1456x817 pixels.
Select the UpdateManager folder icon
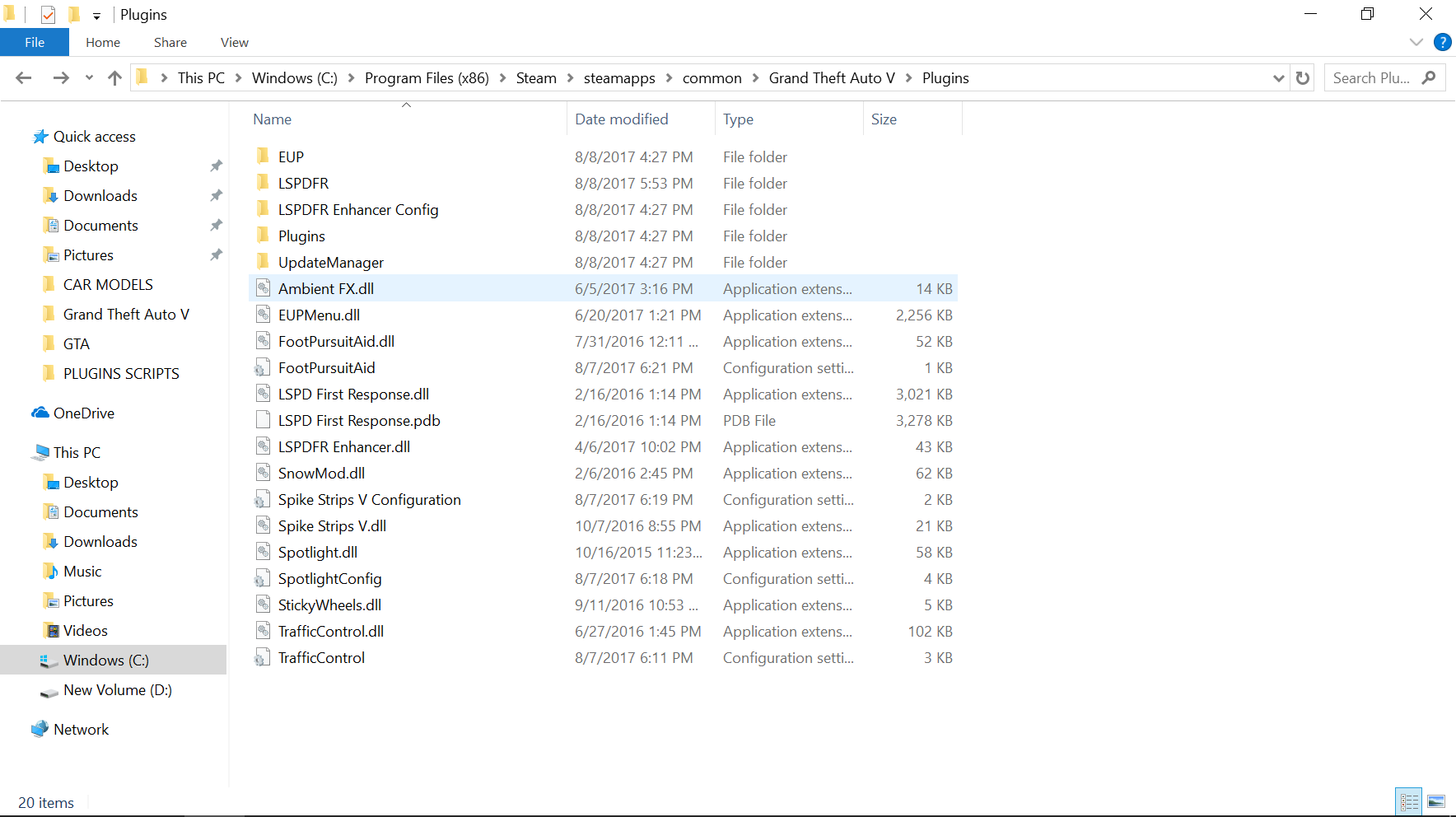click(263, 262)
